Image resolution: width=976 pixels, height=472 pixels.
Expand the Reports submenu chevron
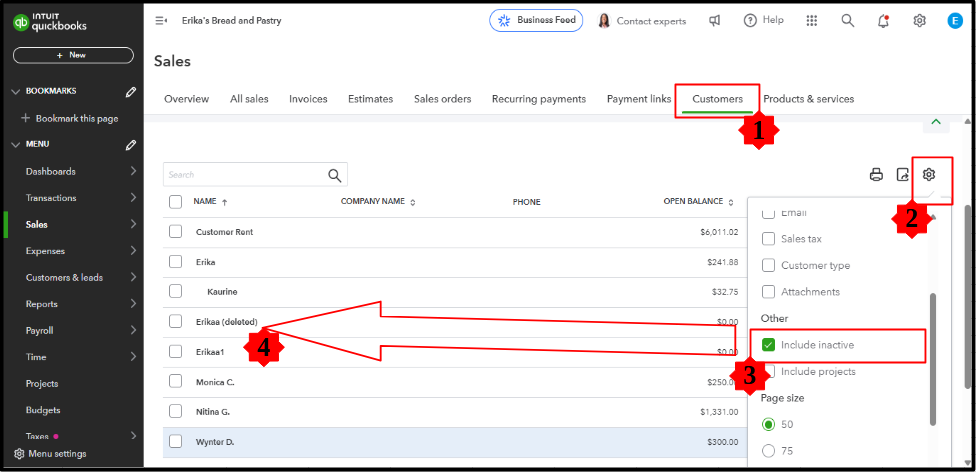(x=133, y=304)
